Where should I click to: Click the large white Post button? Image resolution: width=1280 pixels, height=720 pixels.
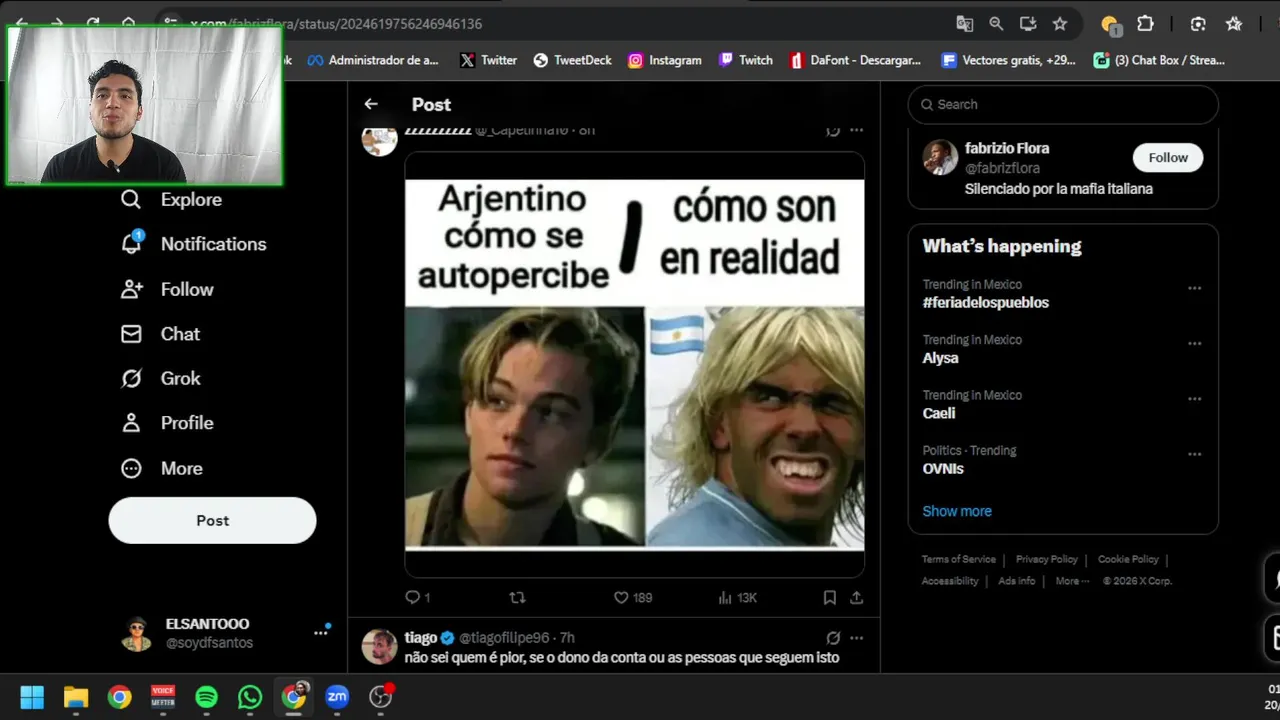[212, 520]
